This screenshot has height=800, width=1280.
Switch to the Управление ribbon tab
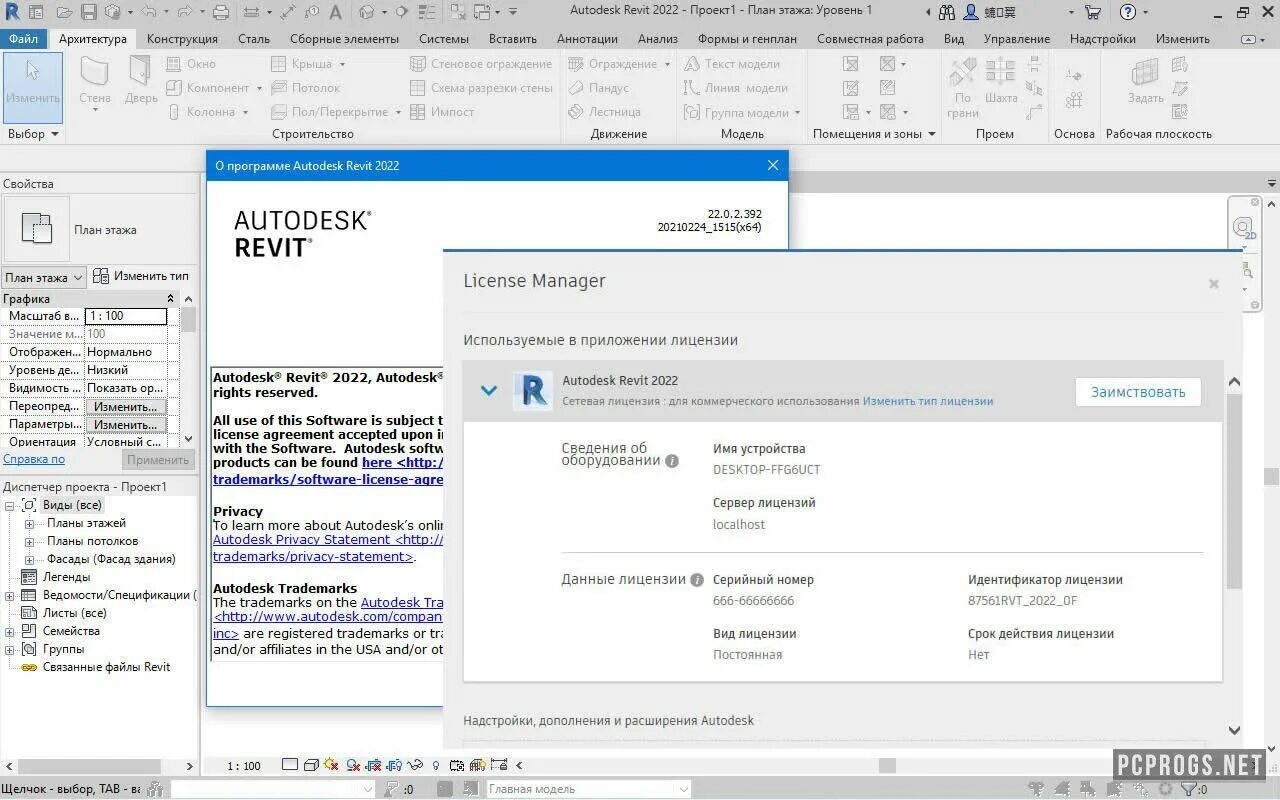(1016, 39)
